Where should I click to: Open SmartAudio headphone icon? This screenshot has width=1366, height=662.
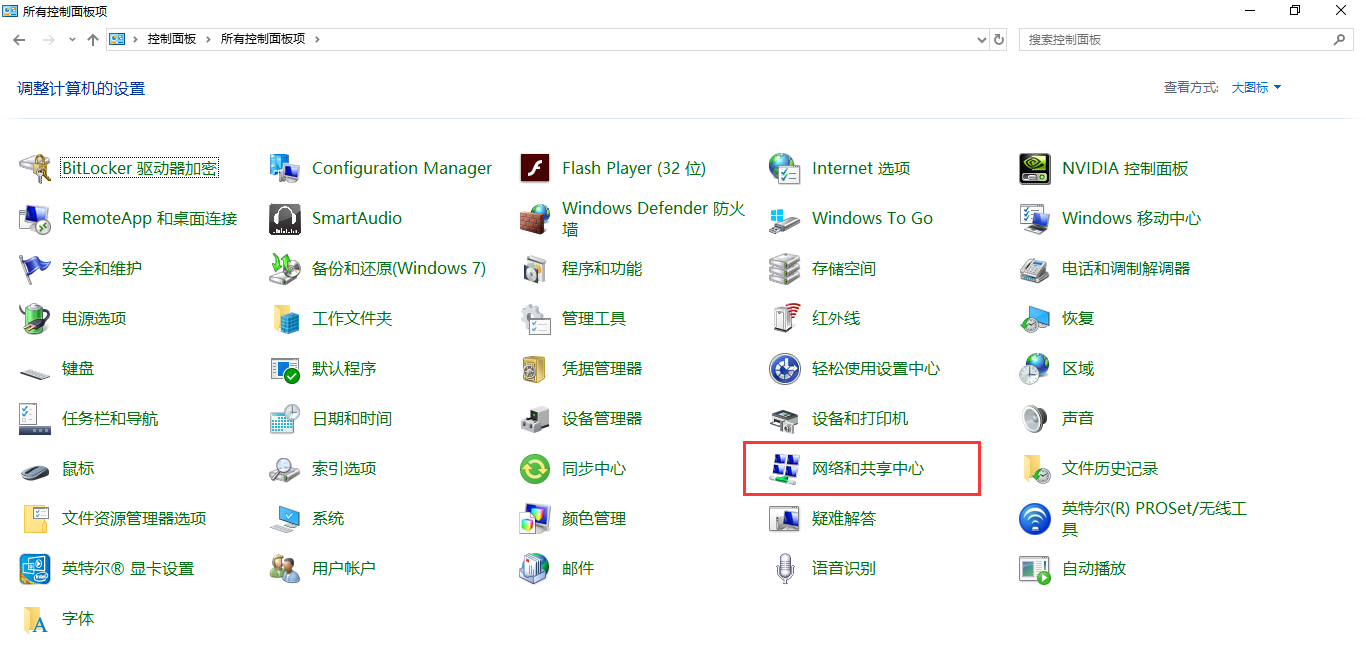(x=285, y=218)
